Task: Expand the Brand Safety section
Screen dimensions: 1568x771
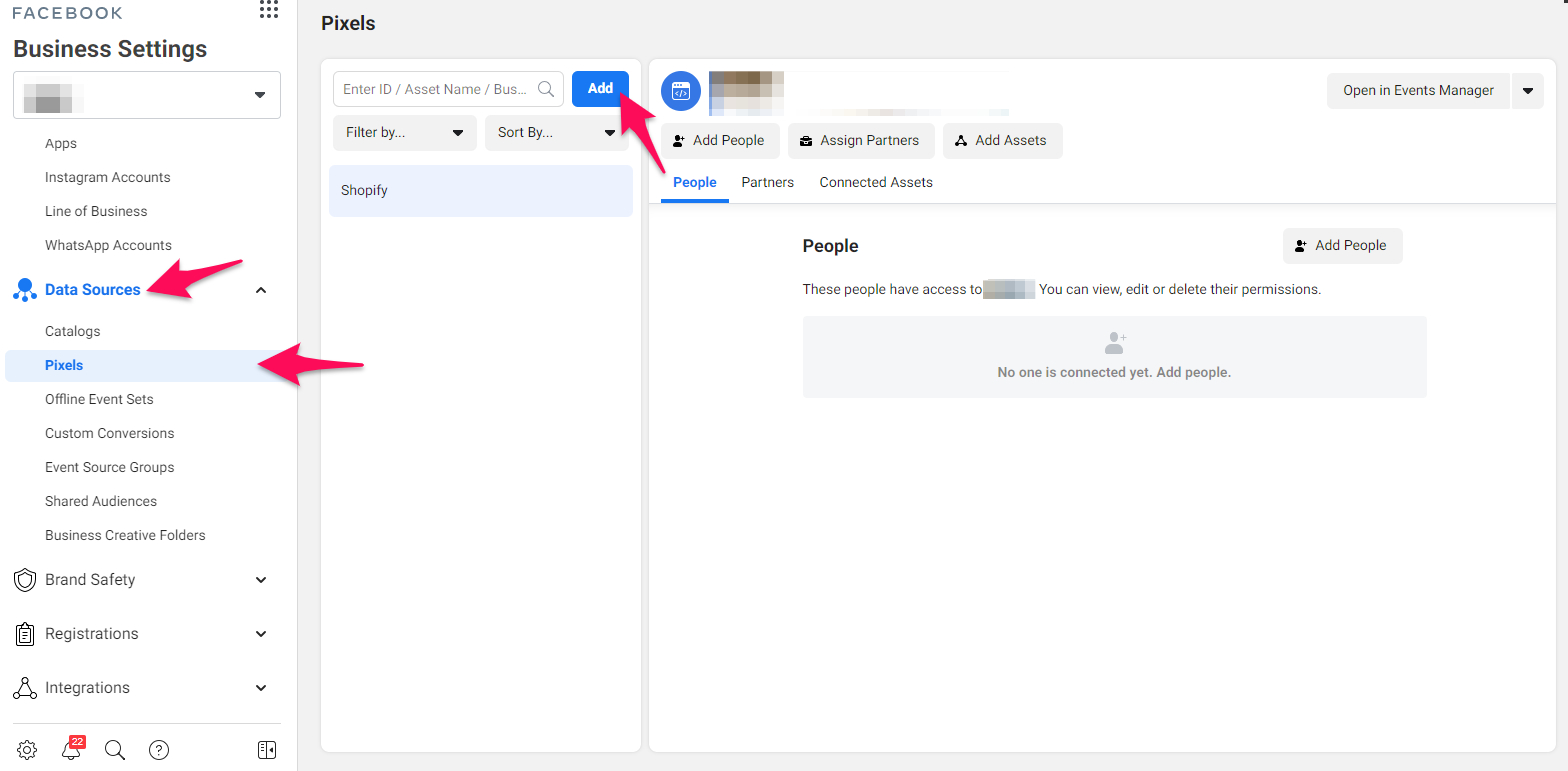Action: [261, 580]
